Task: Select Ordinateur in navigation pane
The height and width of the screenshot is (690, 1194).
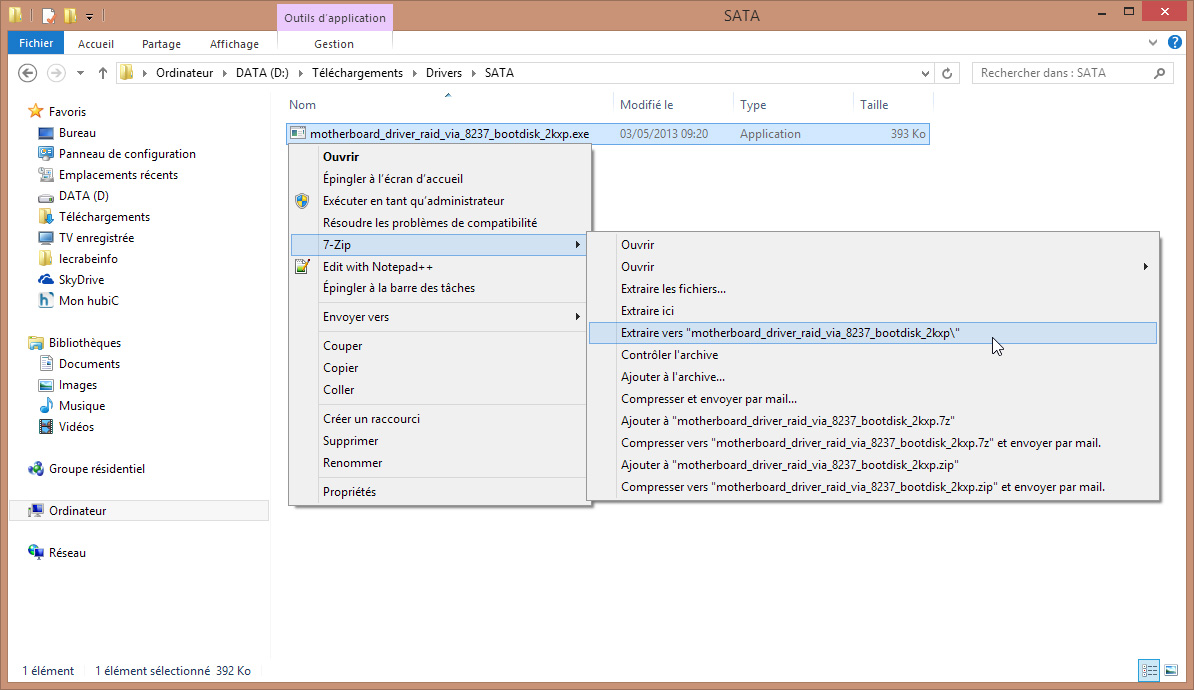Action: click(x=139, y=510)
